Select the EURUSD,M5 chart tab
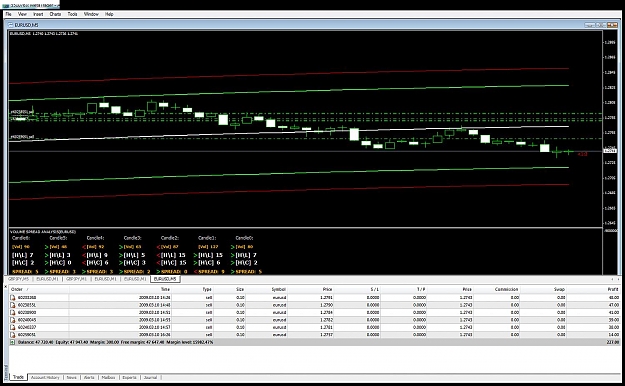This screenshot has height=386, width=625. click(x=165, y=279)
